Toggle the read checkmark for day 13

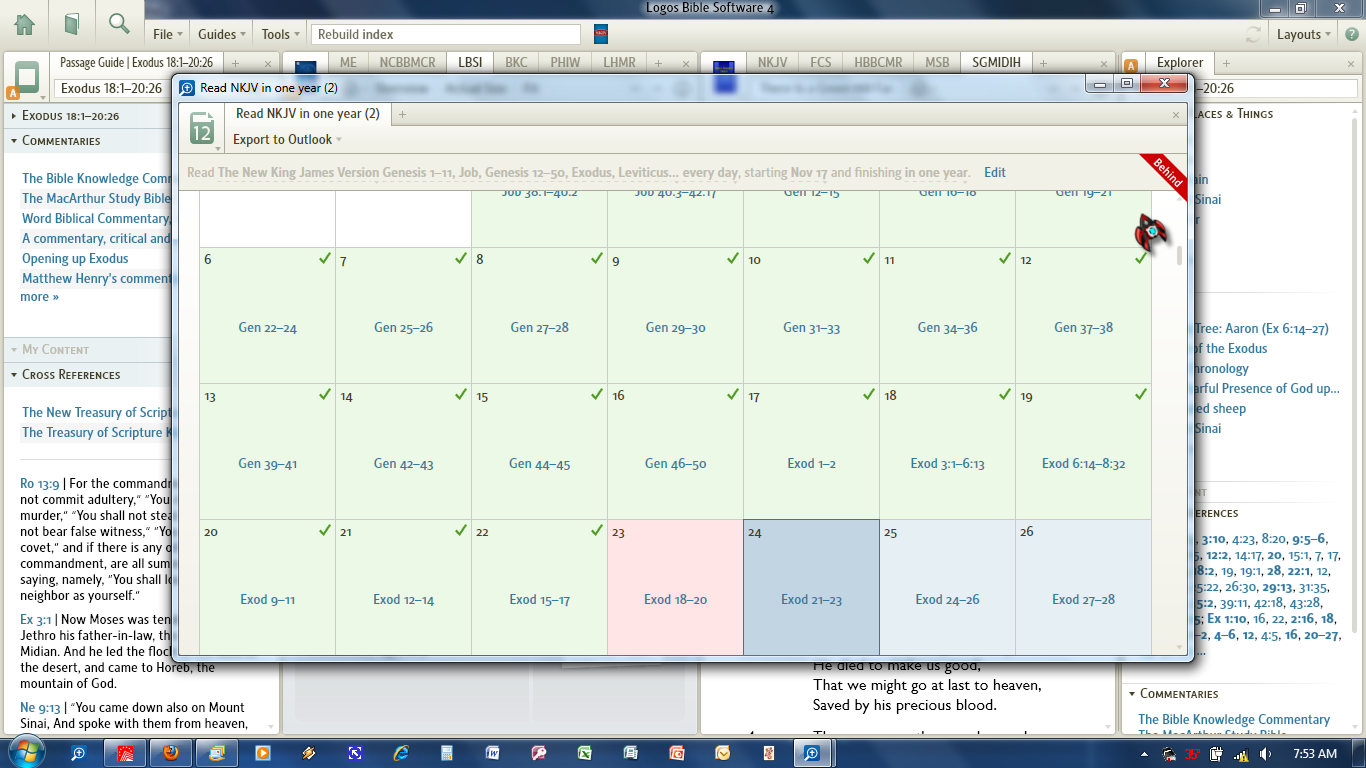coord(324,395)
